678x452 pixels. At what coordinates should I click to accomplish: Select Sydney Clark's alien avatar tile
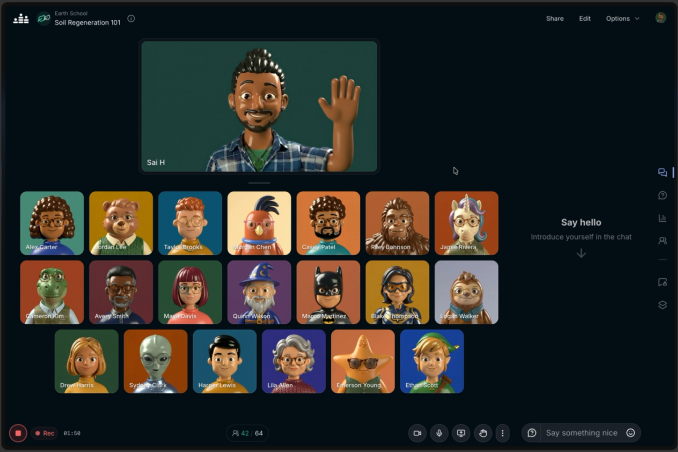pyautogui.click(x=156, y=362)
